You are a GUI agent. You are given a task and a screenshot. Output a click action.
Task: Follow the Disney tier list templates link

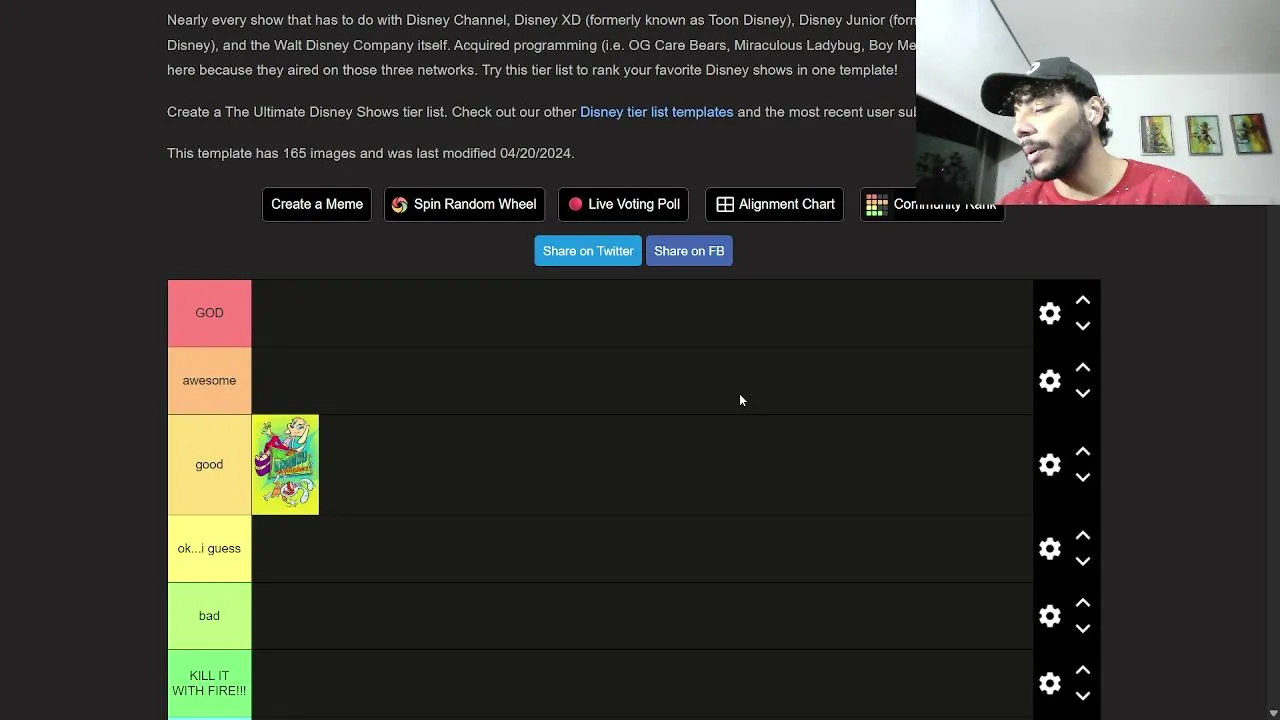pos(656,112)
